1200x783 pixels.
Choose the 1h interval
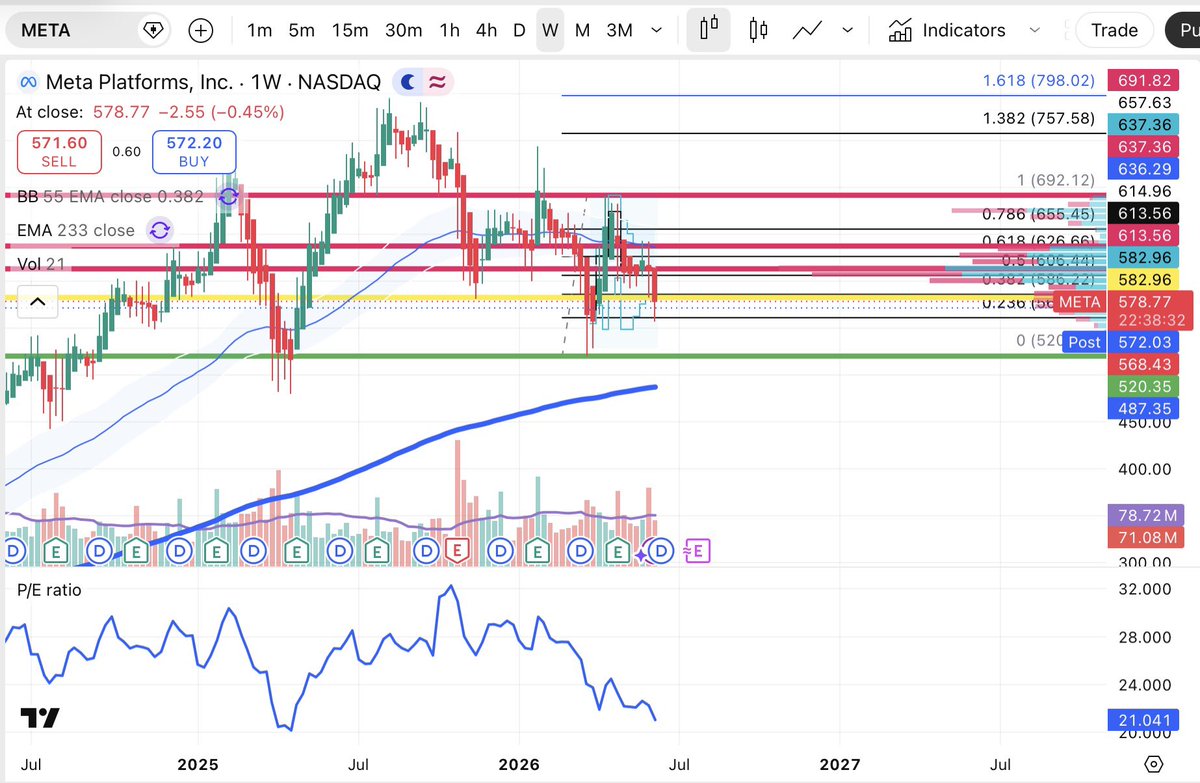click(x=449, y=30)
